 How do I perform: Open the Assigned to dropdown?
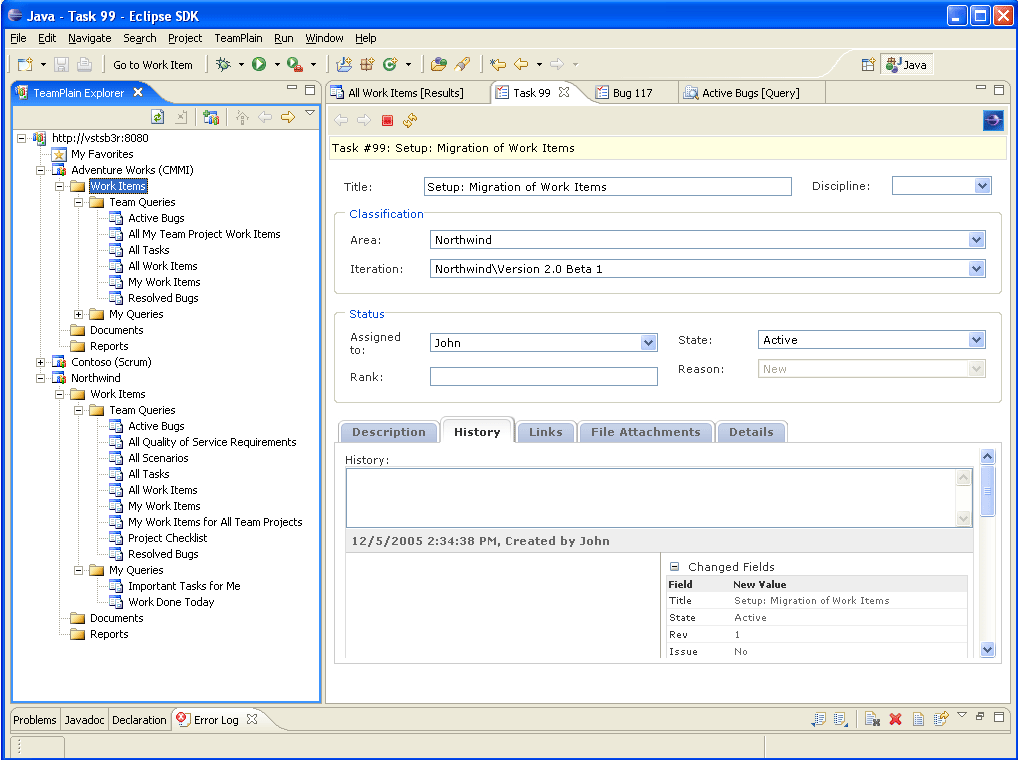(x=648, y=343)
